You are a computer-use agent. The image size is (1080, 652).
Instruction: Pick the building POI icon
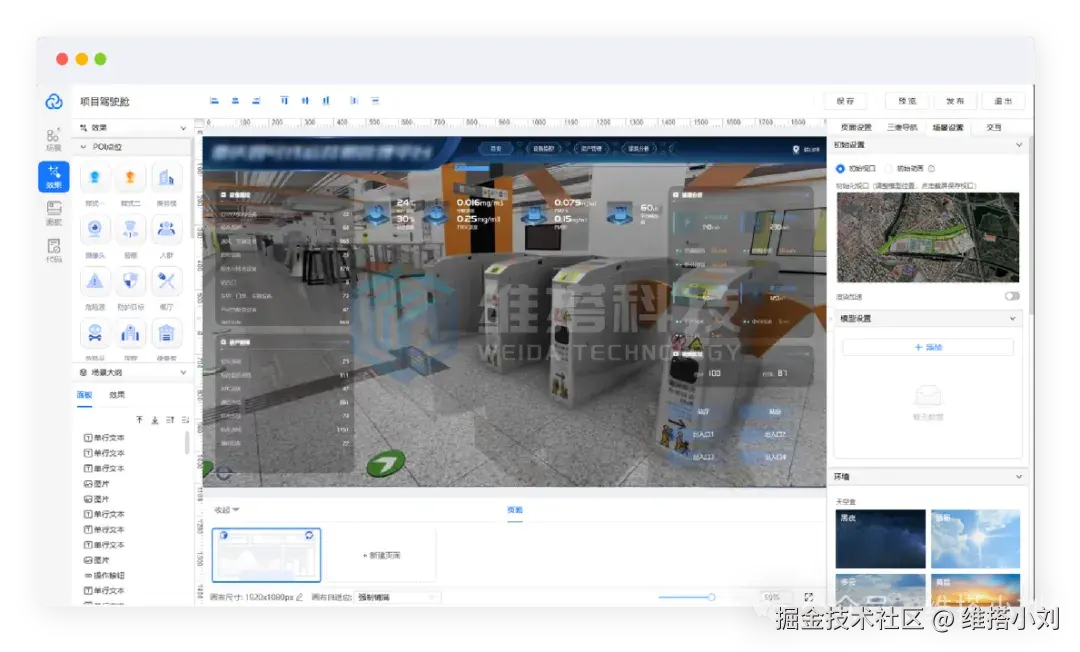click(x=166, y=178)
